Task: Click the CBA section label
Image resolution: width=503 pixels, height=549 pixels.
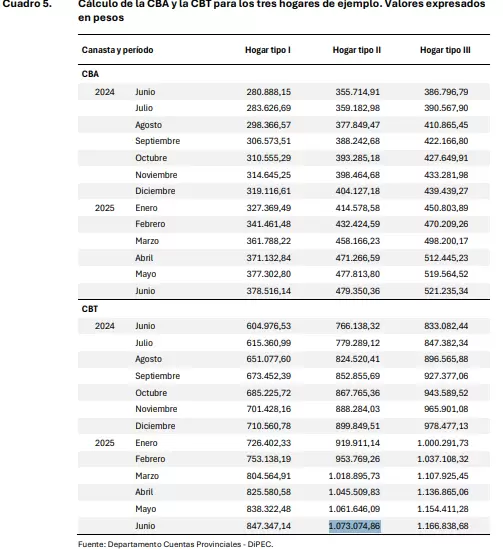Action: pyautogui.click(x=90, y=74)
